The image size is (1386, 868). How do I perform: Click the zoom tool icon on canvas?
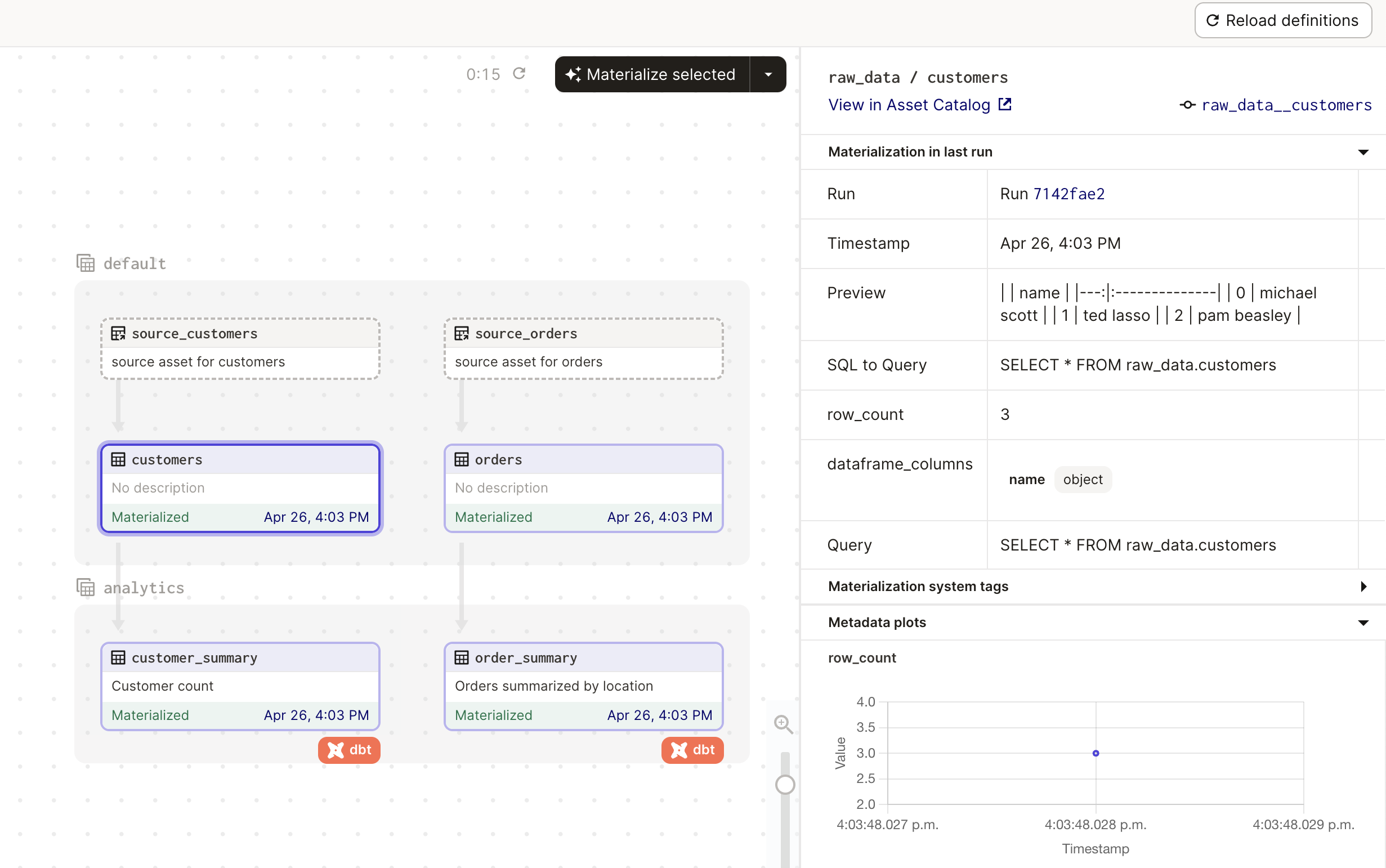coord(783,723)
